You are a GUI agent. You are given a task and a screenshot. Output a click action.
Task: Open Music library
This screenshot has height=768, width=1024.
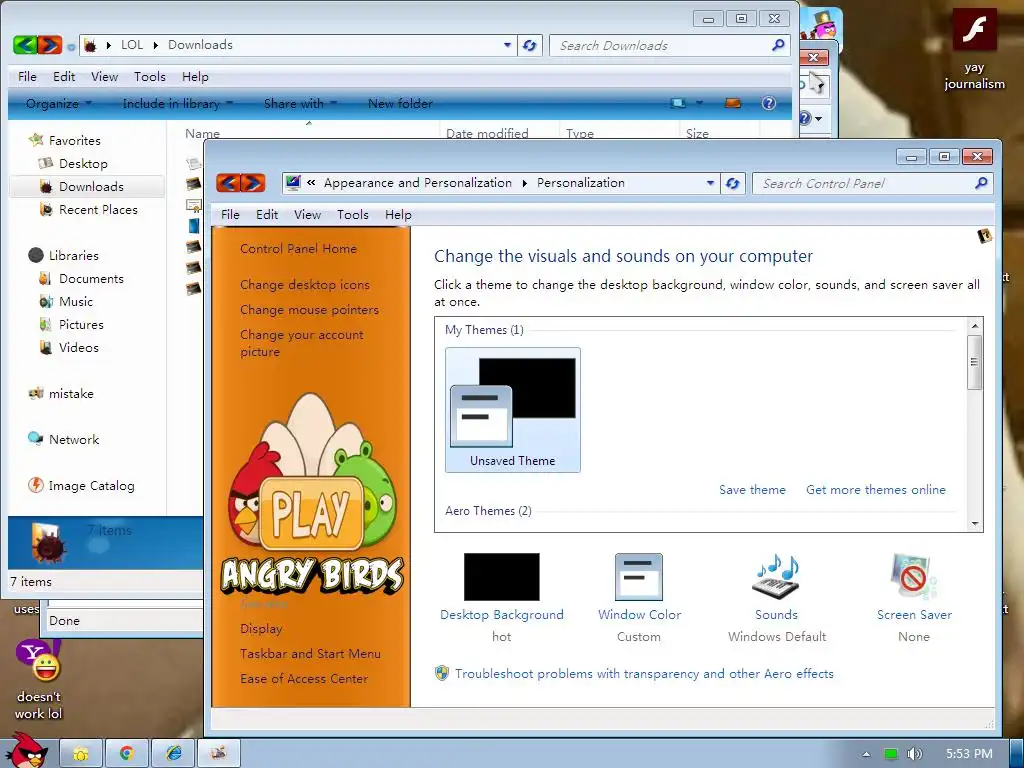point(76,302)
